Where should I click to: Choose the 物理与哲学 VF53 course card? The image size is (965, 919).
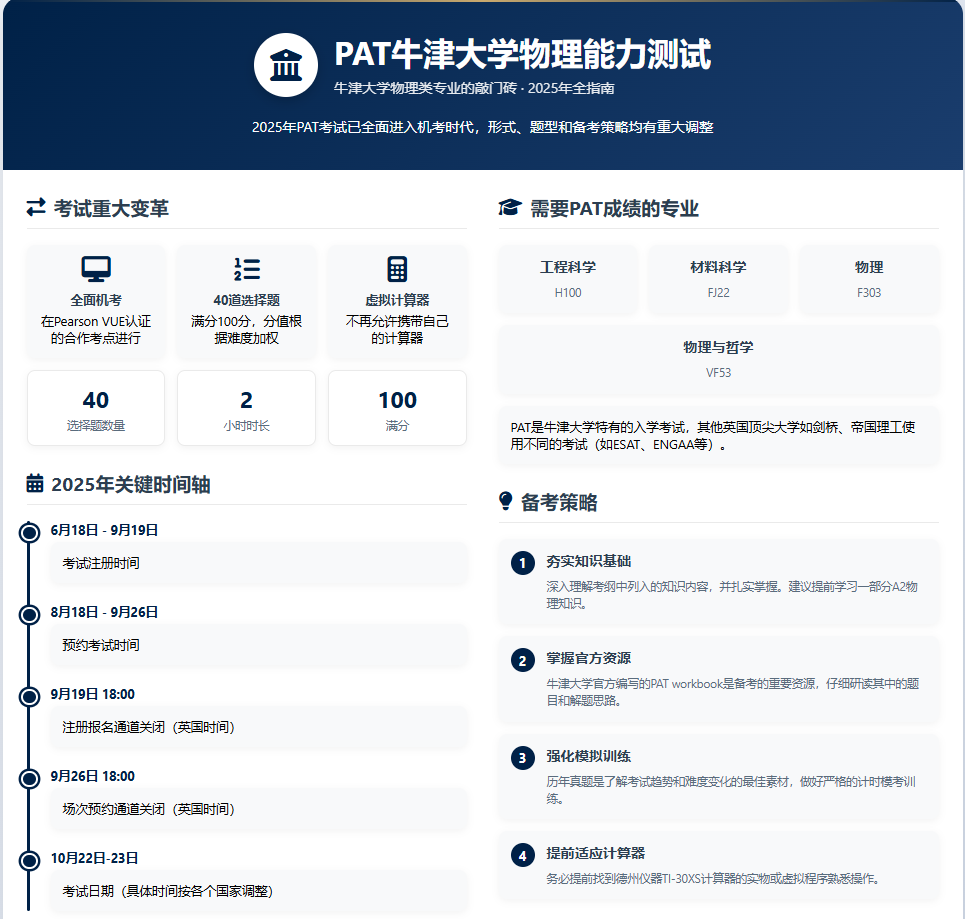point(718,360)
